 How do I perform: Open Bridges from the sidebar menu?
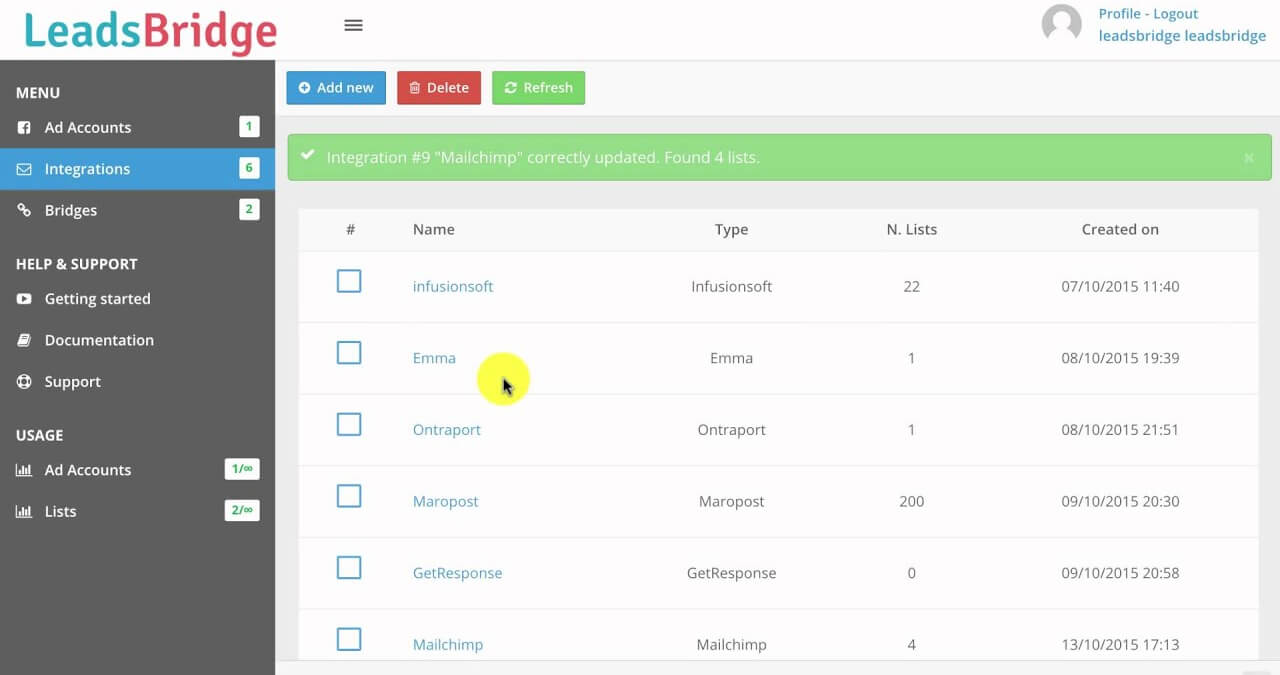(x=70, y=210)
